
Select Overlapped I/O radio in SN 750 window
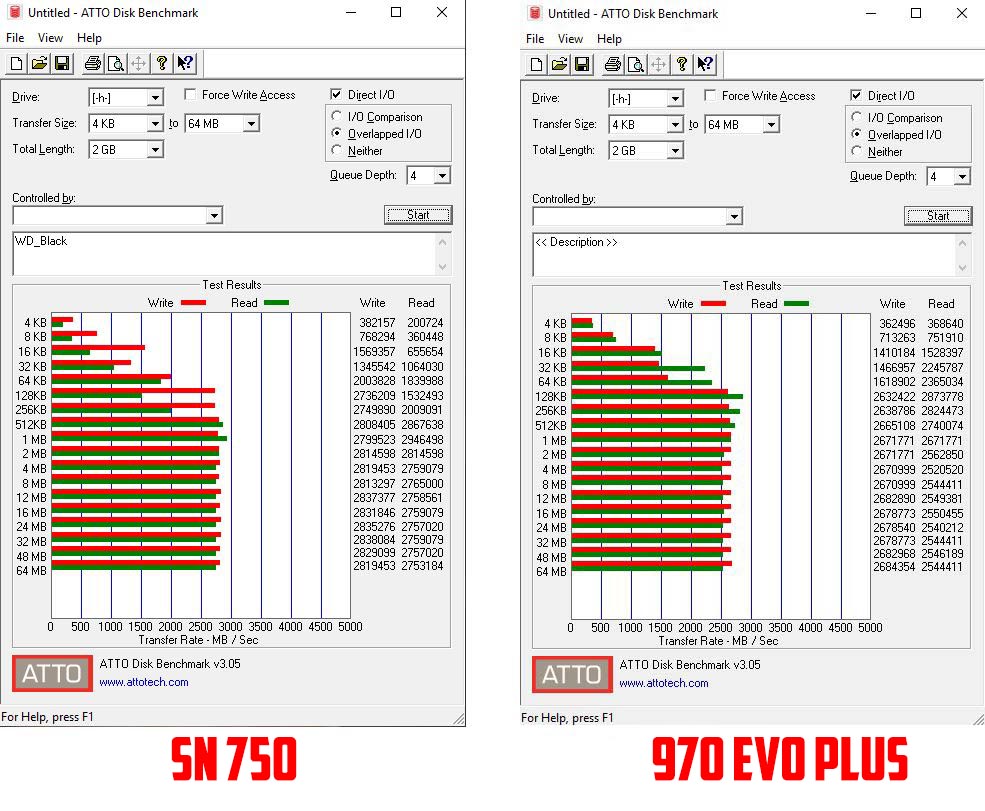pyautogui.click(x=337, y=133)
